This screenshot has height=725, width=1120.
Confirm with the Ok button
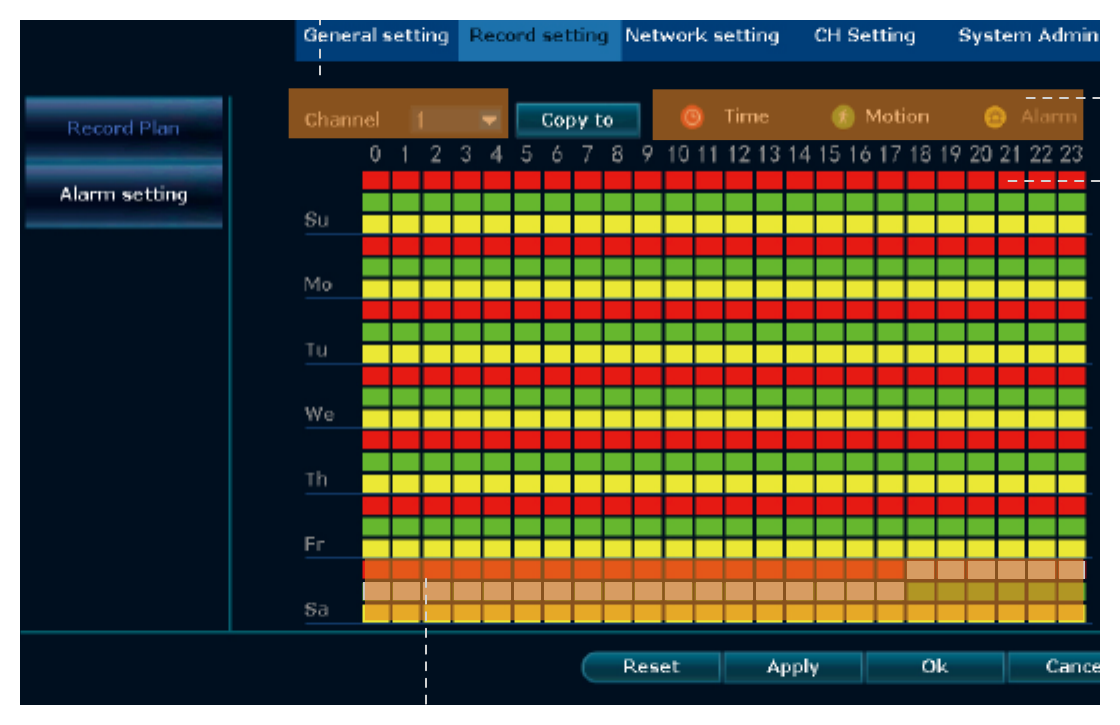[x=934, y=666]
